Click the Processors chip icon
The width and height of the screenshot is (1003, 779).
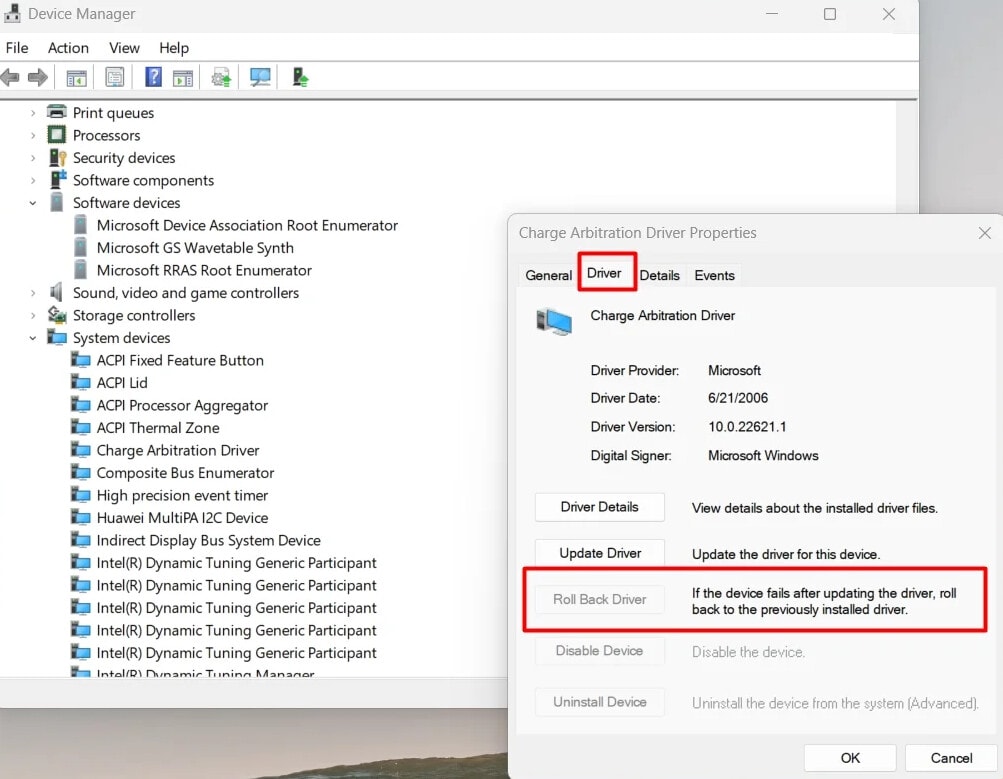[57, 134]
